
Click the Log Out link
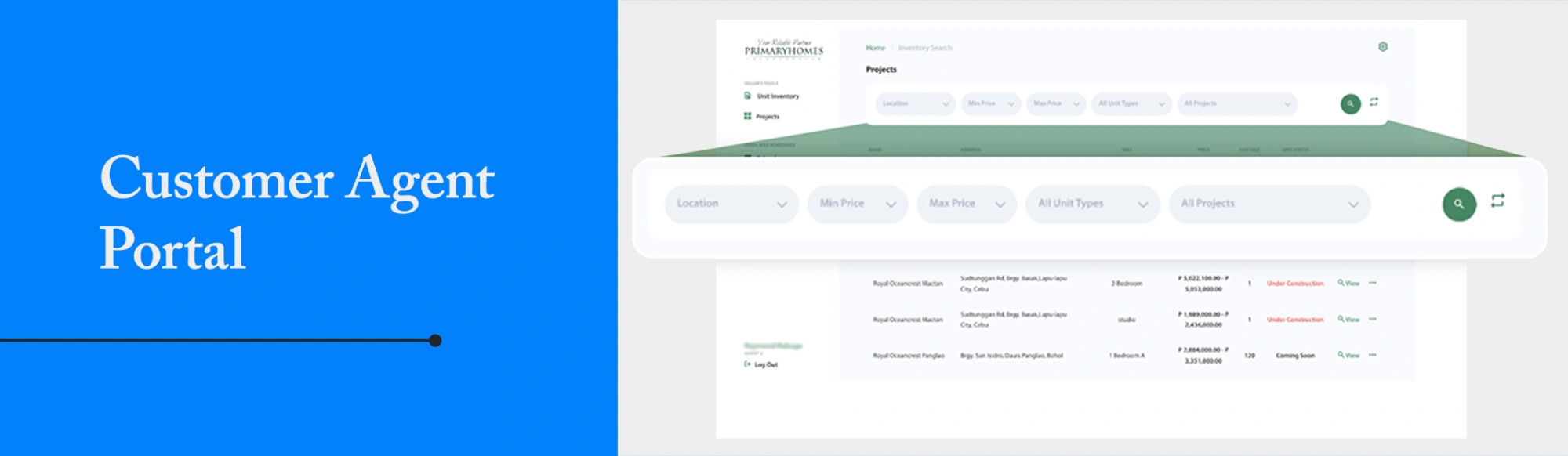[766, 364]
